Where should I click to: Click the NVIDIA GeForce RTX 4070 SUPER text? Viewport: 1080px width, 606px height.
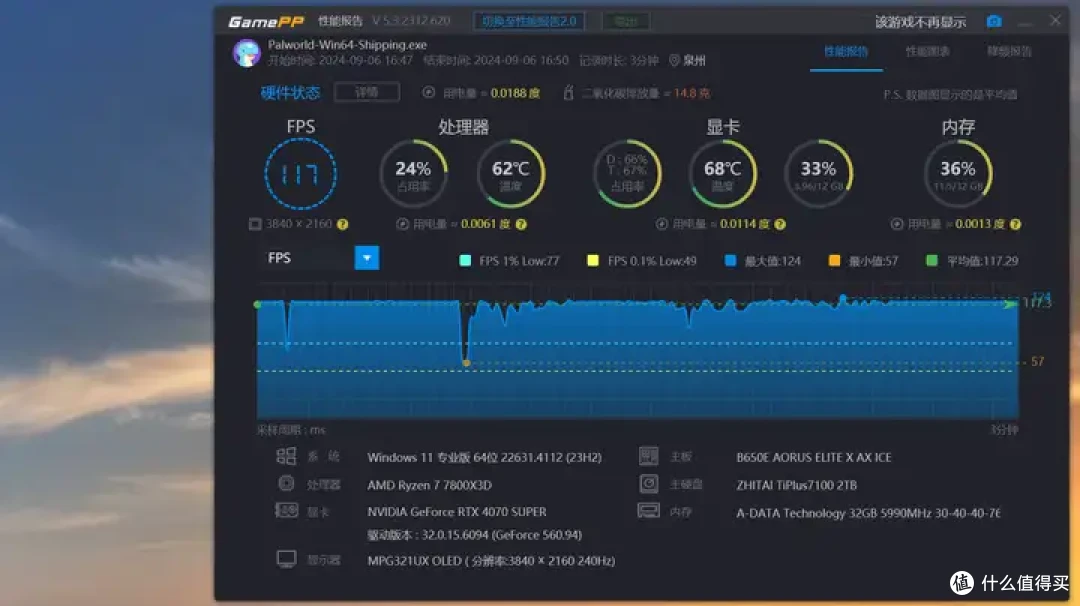click(x=457, y=512)
